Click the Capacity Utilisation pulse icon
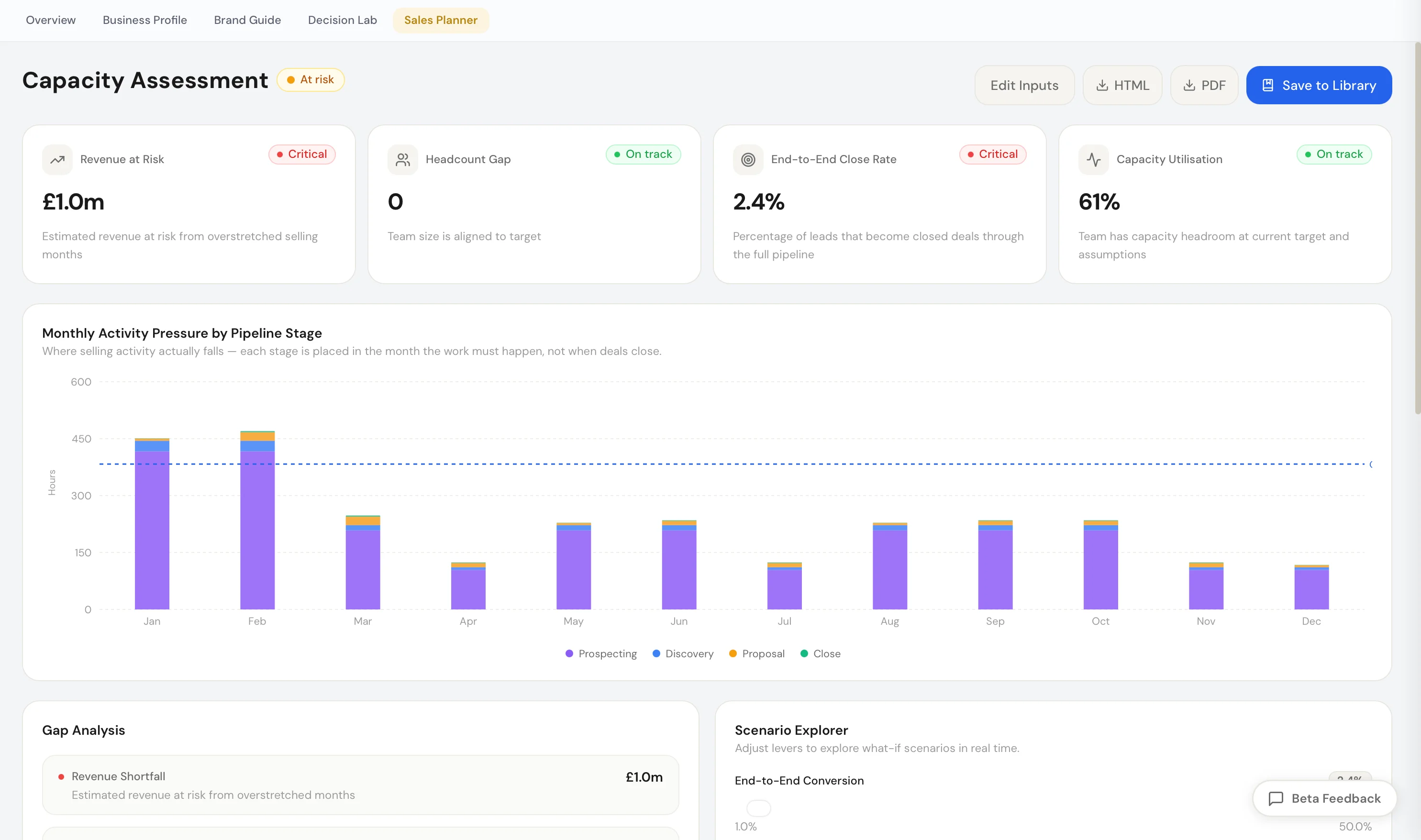This screenshot has width=1421, height=840. pyautogui.click(x=1094, y=159)
